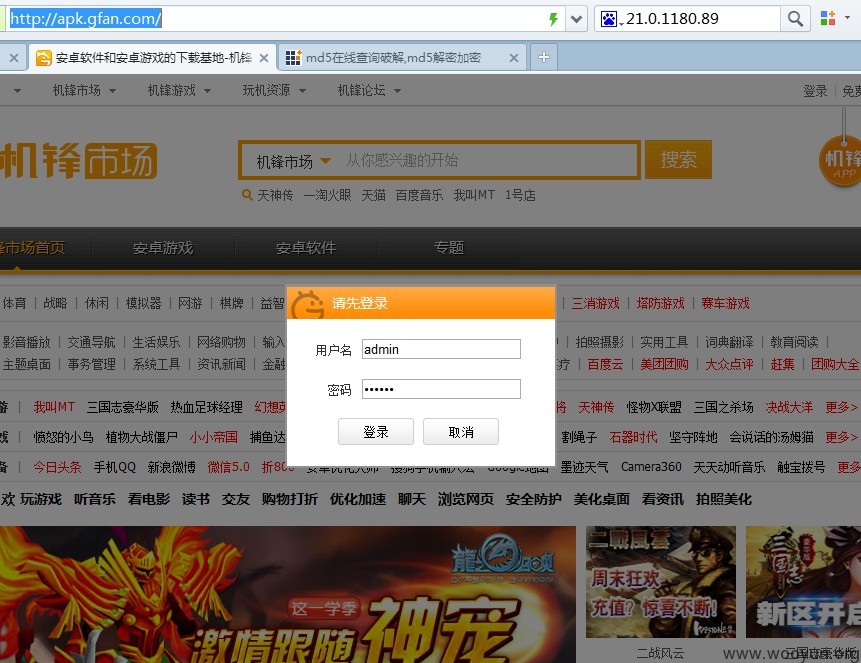Click the md5 tab colorful grid favicon
861x663 pixels.
pos(293,58)
